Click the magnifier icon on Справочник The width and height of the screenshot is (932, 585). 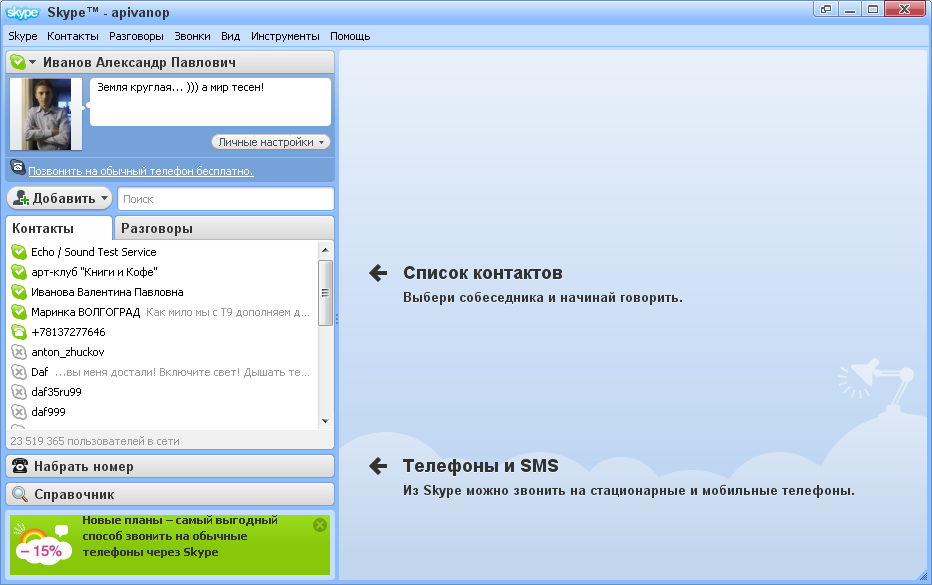[20, 494]
